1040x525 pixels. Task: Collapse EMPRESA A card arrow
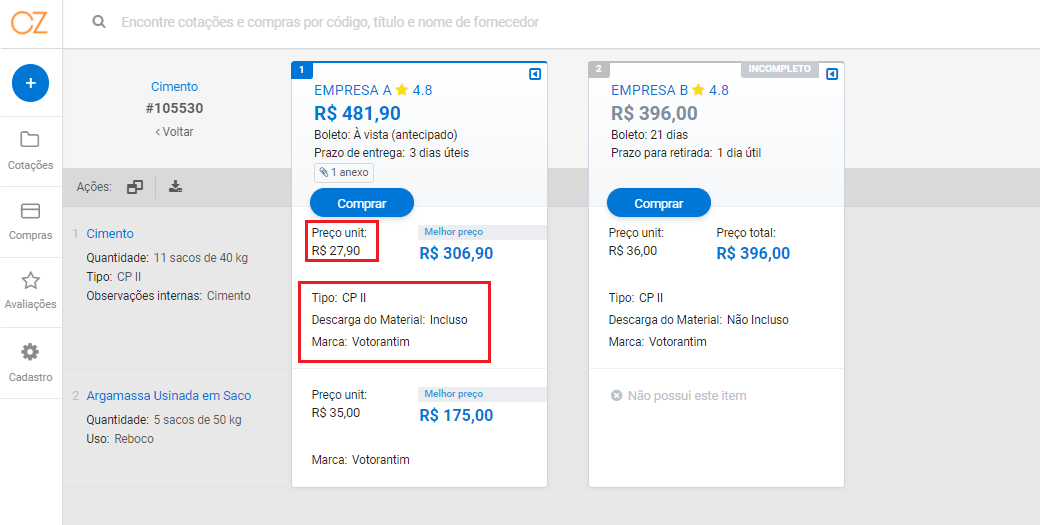coord(535,74)
